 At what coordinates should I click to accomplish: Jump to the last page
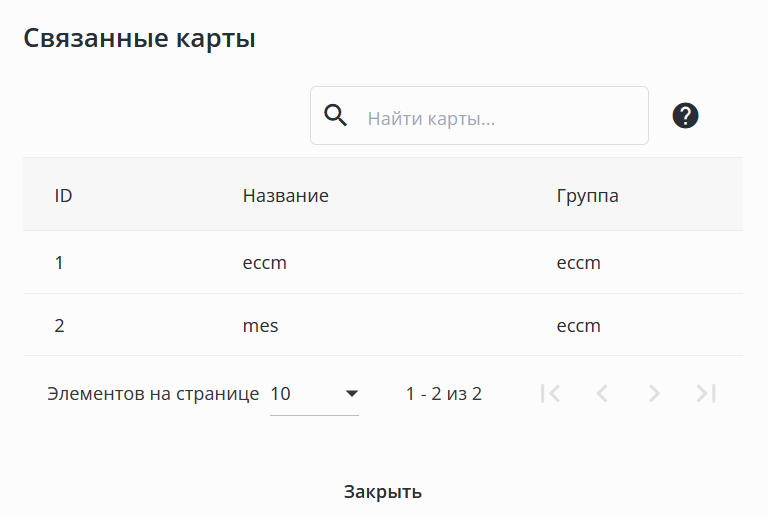point(706,394)
